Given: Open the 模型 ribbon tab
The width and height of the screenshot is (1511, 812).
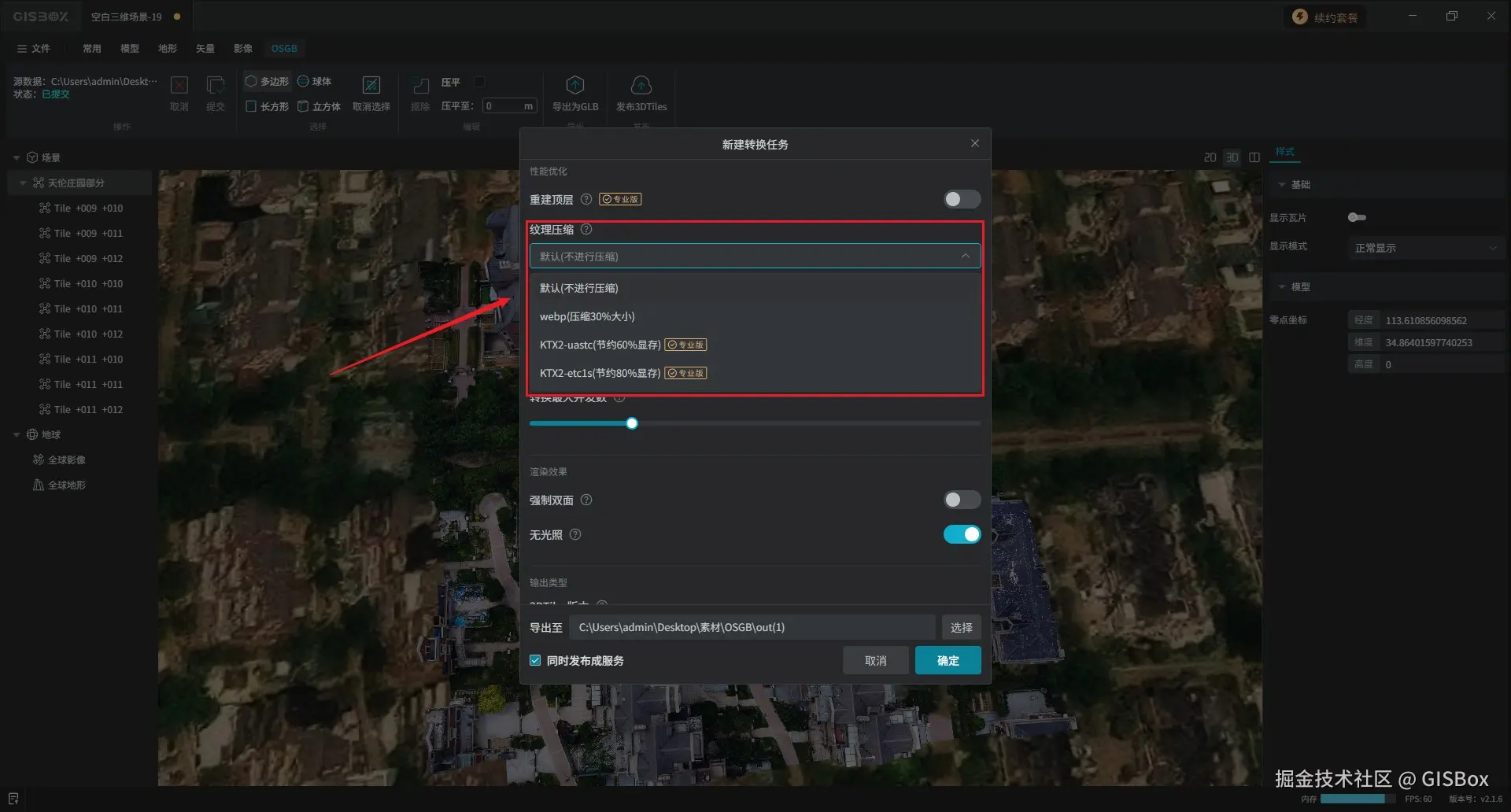Looking at the screenshot, I should 130,48.
